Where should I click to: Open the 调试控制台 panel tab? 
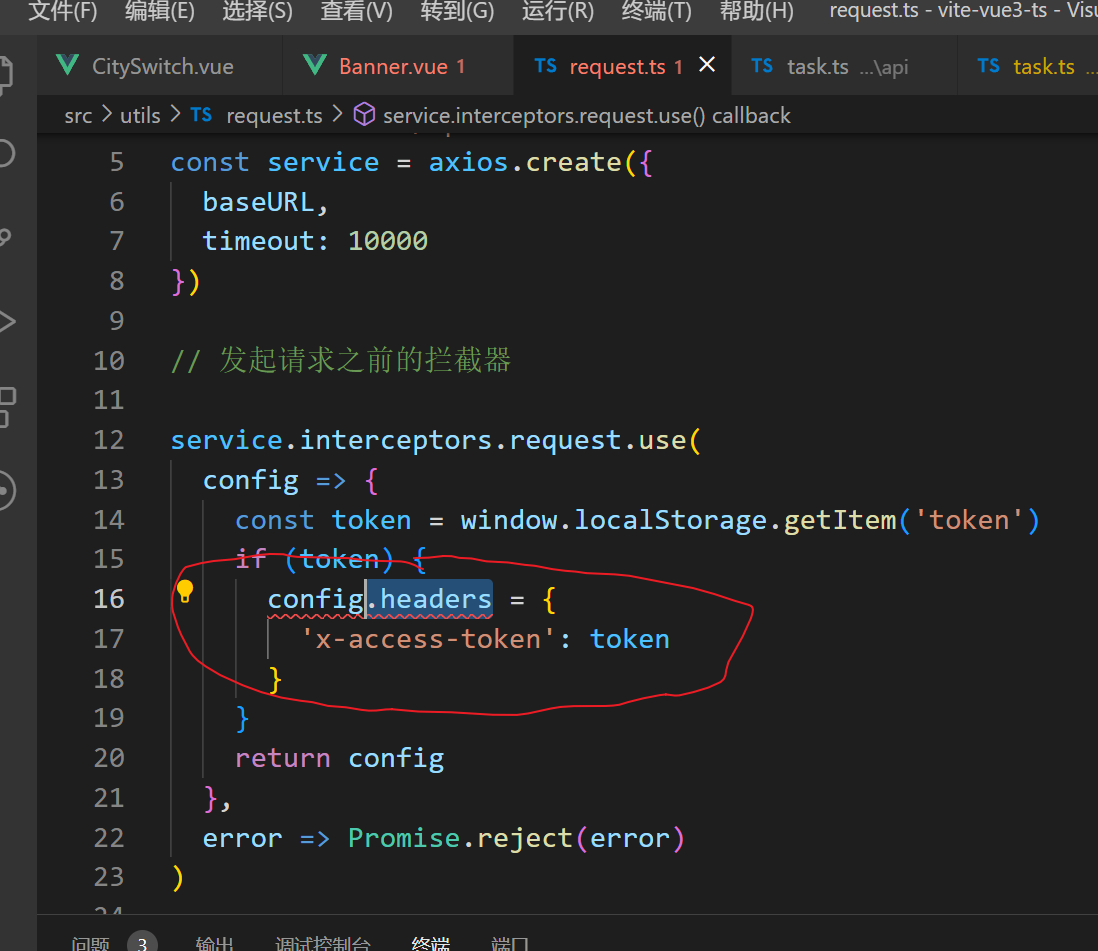(x=322, y=943)
